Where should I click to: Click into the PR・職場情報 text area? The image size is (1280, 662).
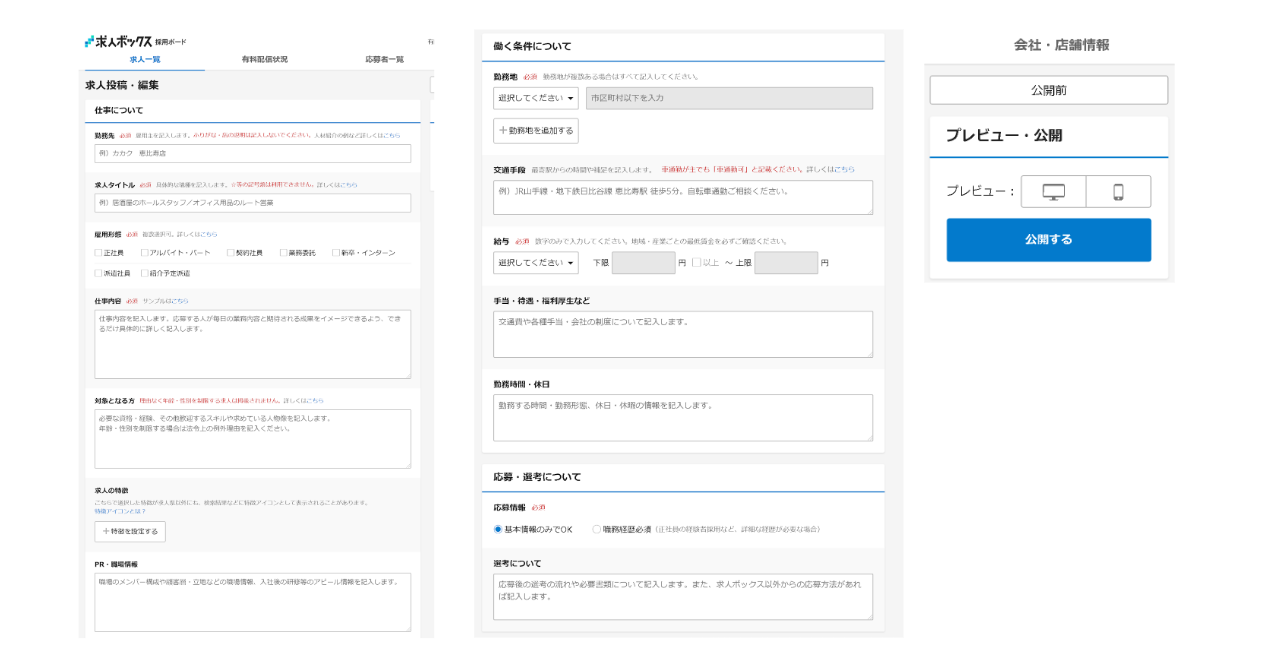point(252,602)
